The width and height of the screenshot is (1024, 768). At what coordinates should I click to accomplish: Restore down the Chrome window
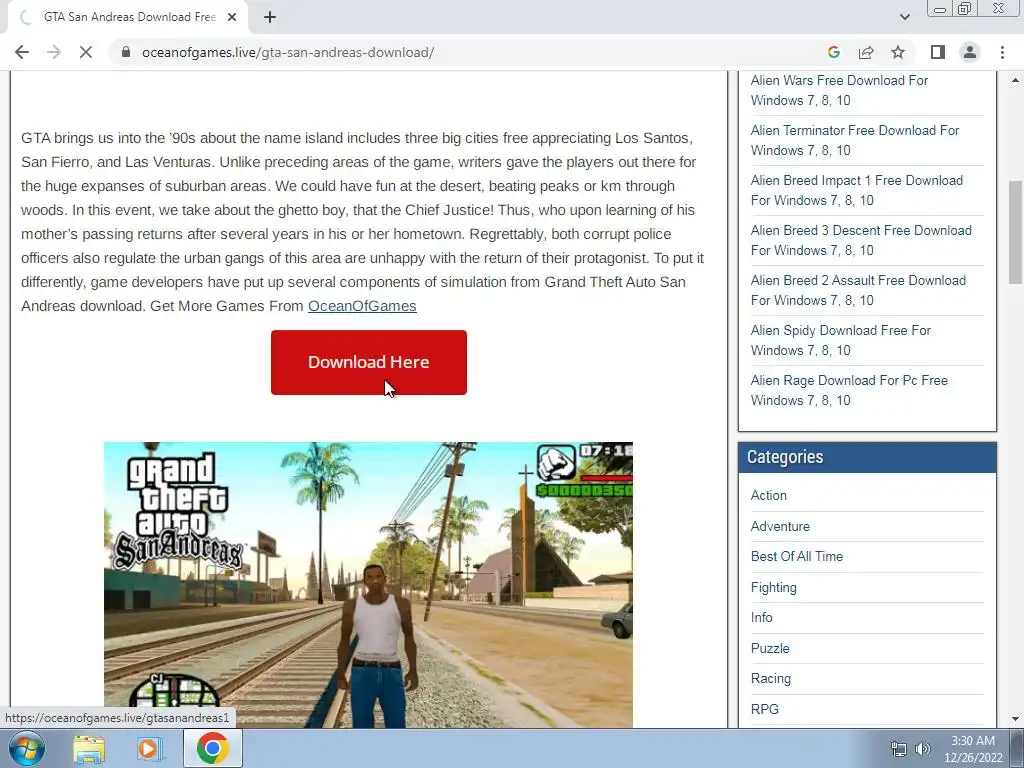tap(964, 9)
